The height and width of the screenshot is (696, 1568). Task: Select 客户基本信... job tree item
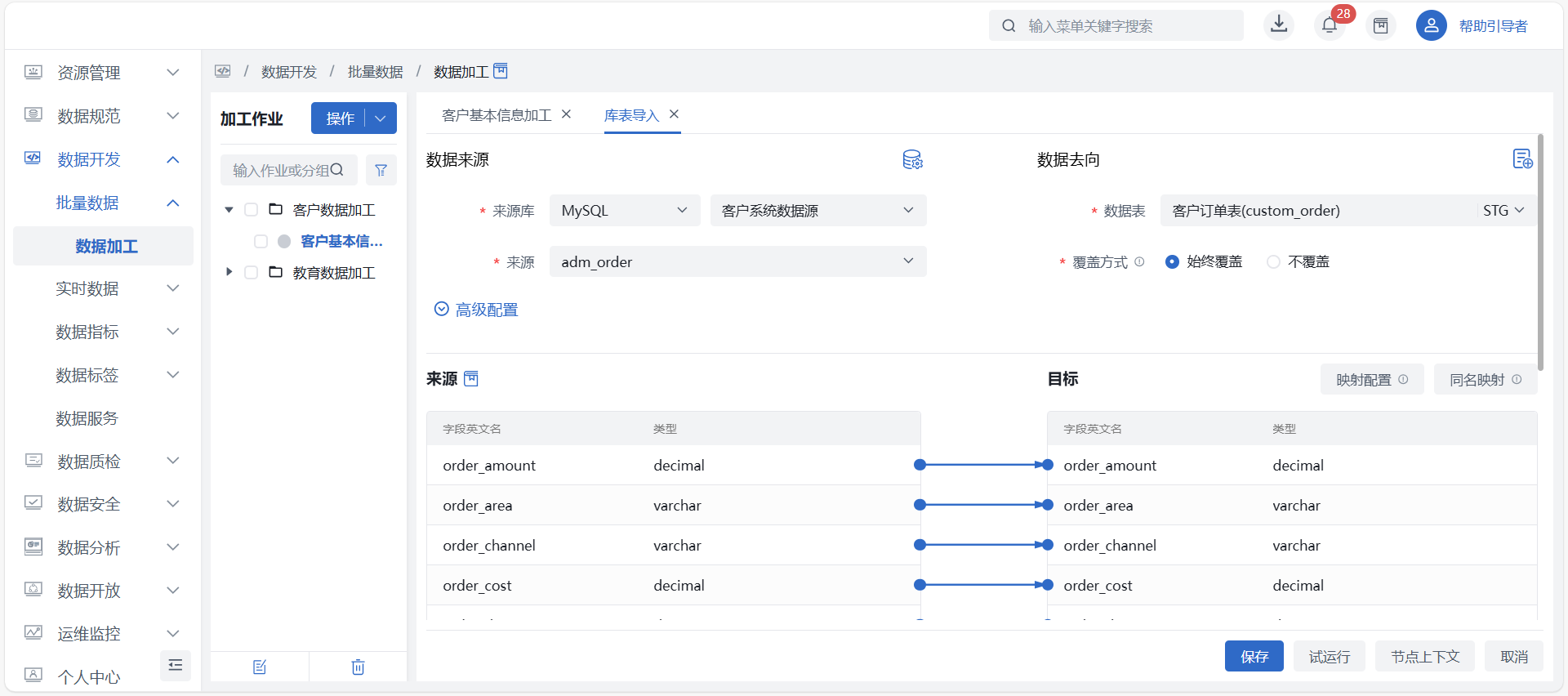pos(341,241)
